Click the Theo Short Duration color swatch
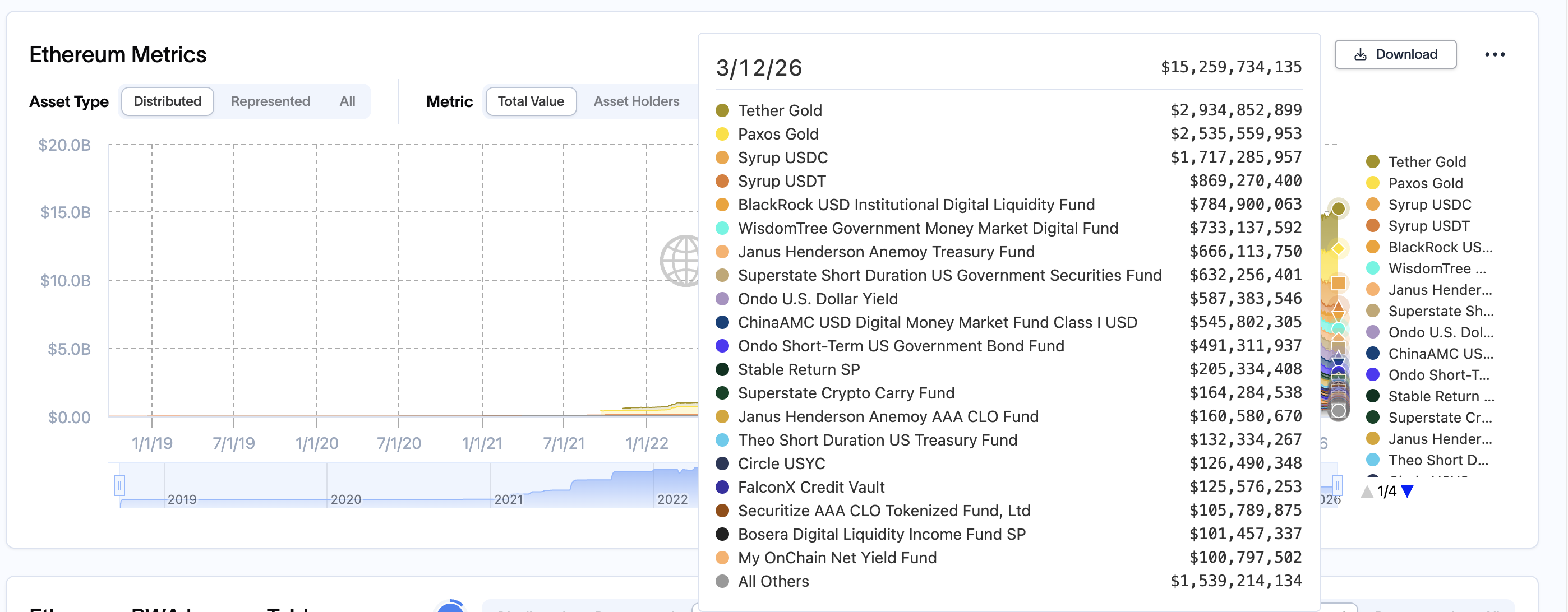Viewport: 1568px width, 612px height. [x=1373, y=460]
